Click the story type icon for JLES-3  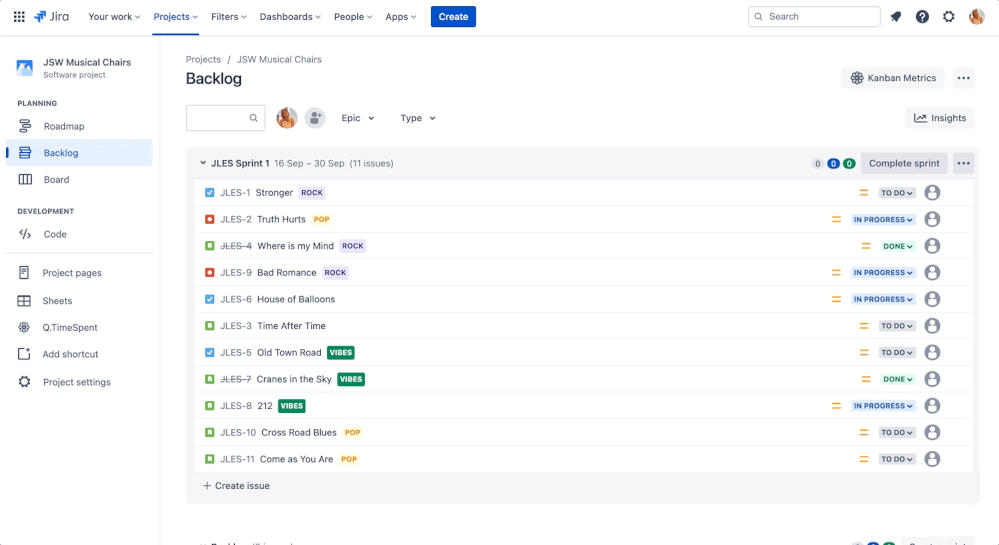[210, 326]
